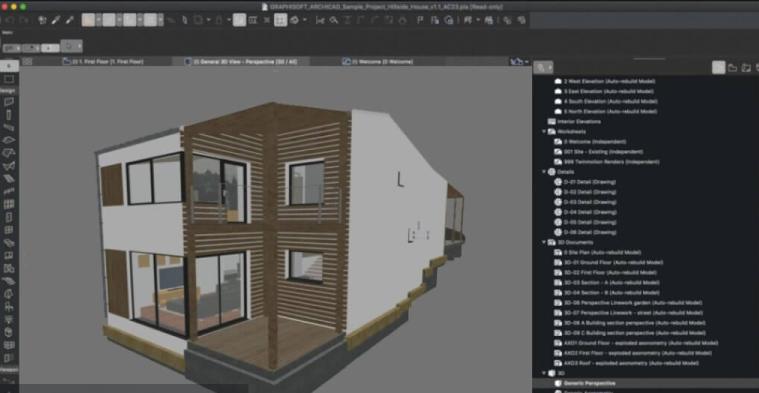Click the Undo arrow in the toolbar
The image size is (759, 393).
[10, 20]
